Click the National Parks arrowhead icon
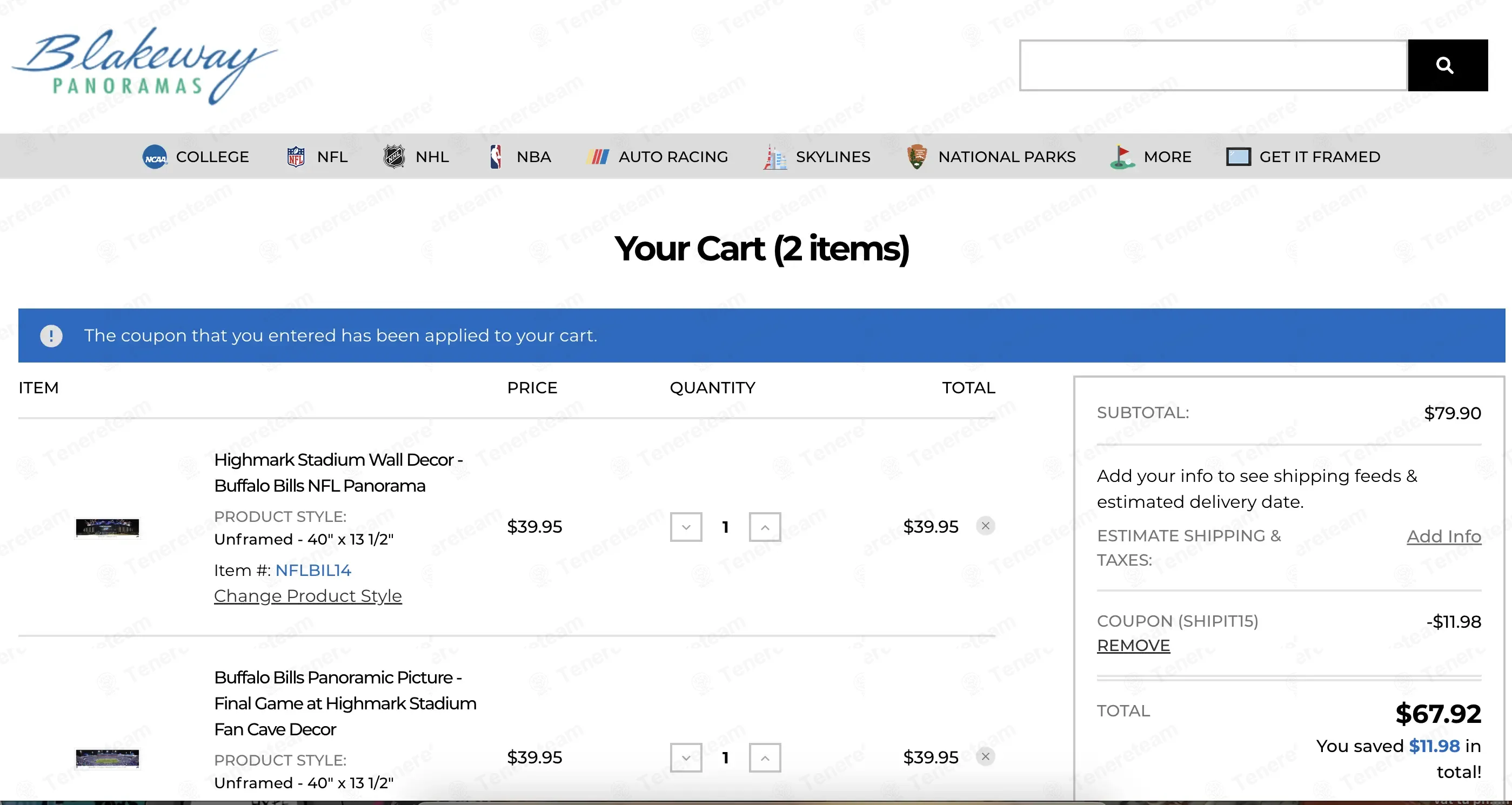Viewport: 1512px width, 805px height. [916, 157]
